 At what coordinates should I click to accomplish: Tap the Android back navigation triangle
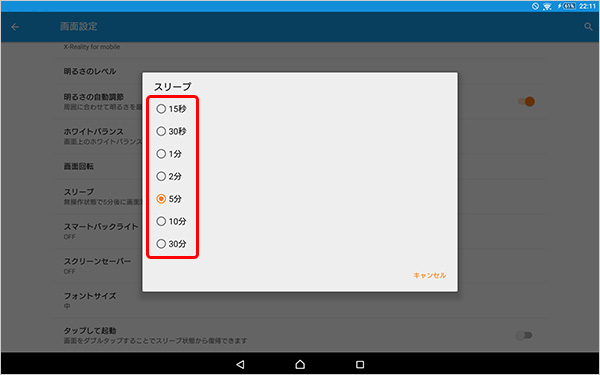coord(240,364)
